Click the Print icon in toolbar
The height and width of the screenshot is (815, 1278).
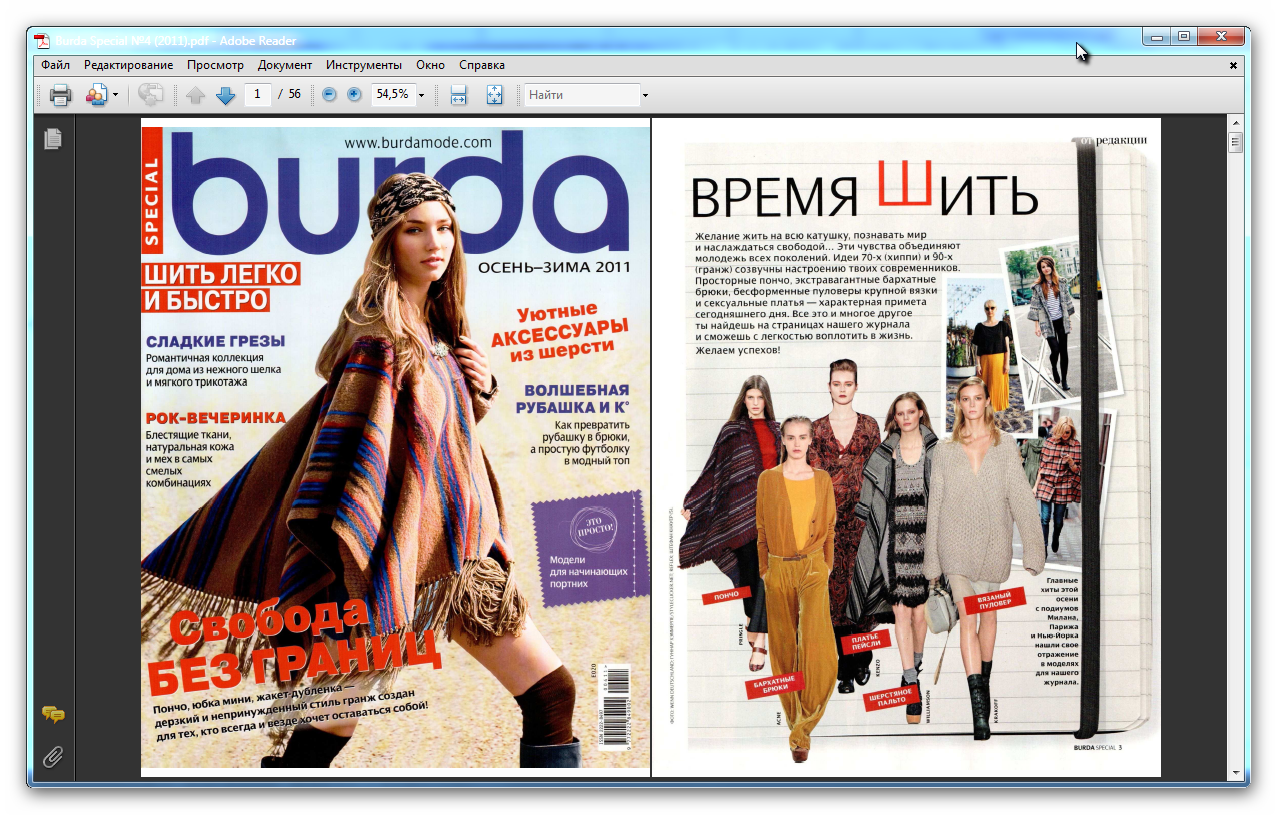point(61,95)
